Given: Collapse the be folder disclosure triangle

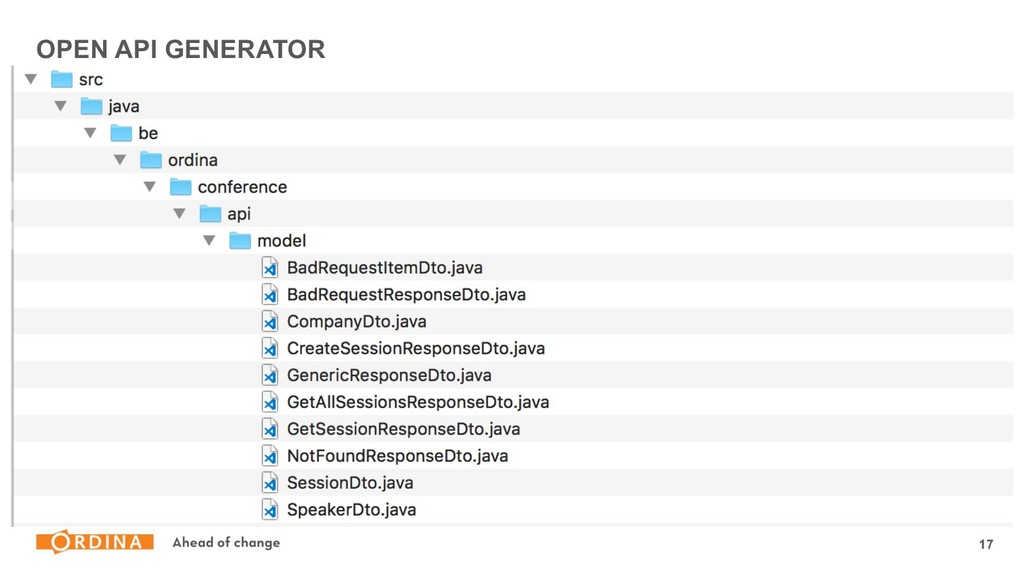Looking at the screenshot, I should tap(90, 133).
